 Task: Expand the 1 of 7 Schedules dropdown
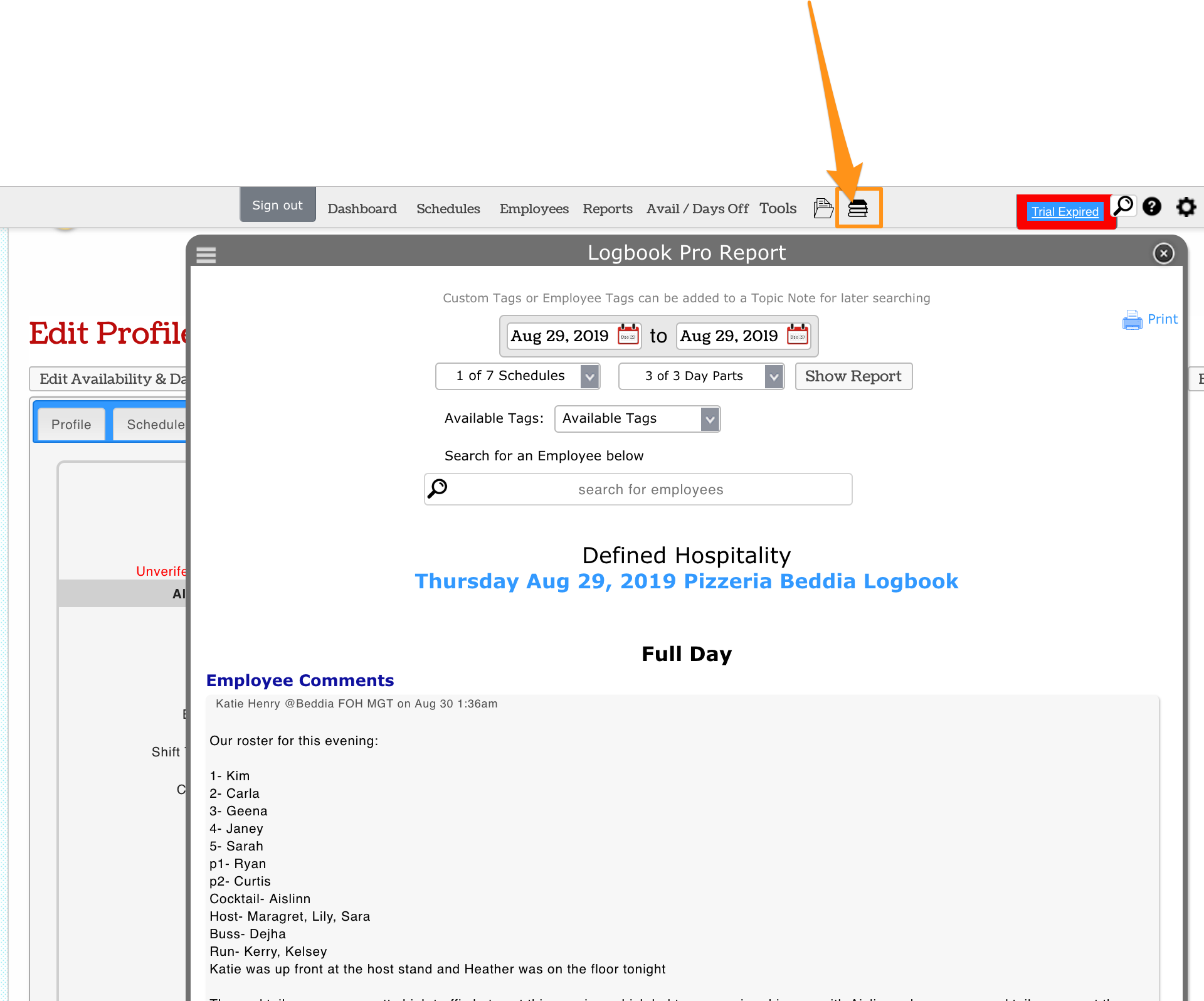(x=517, y=376)
